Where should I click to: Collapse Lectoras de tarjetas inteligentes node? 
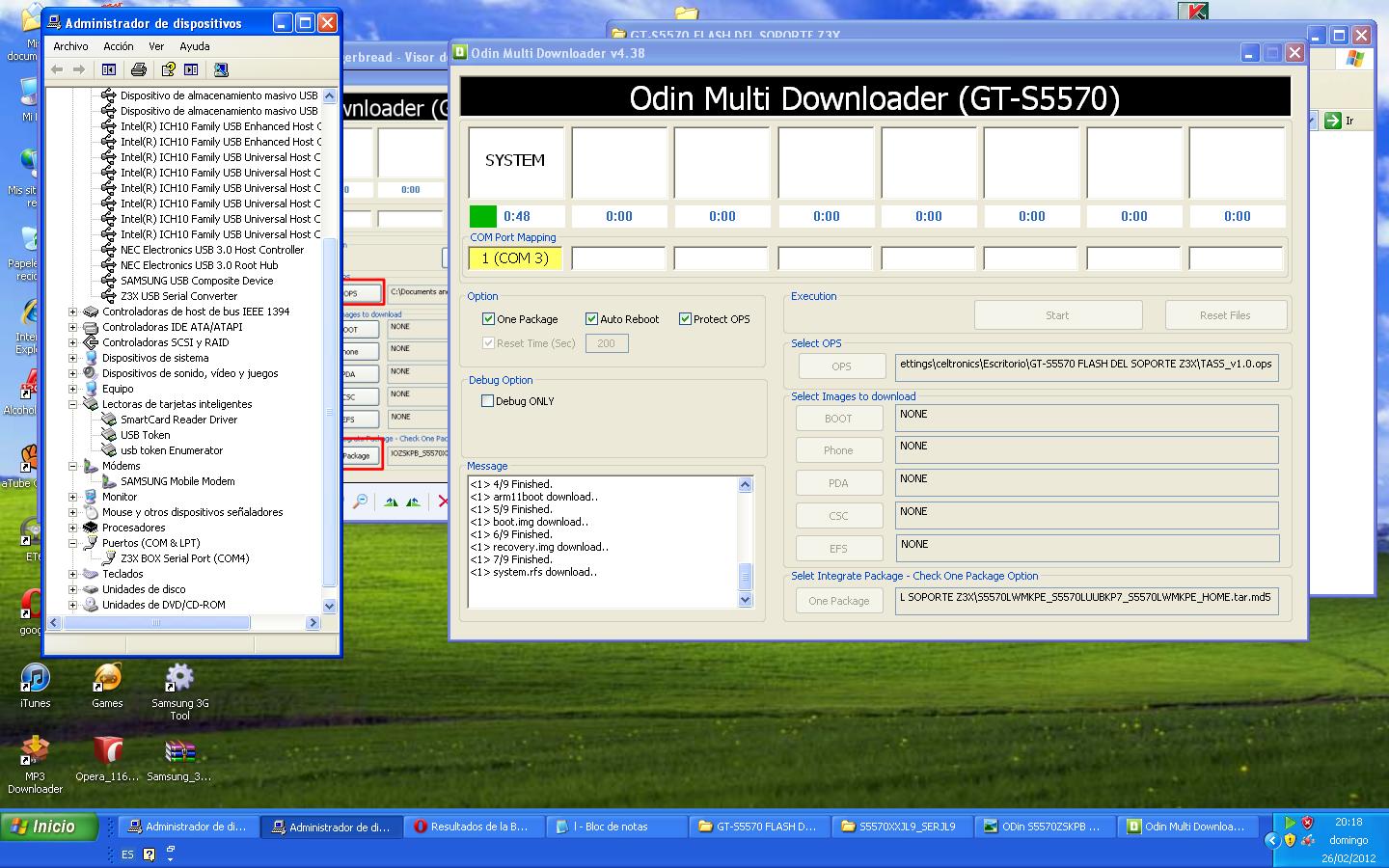pos(72,404)
